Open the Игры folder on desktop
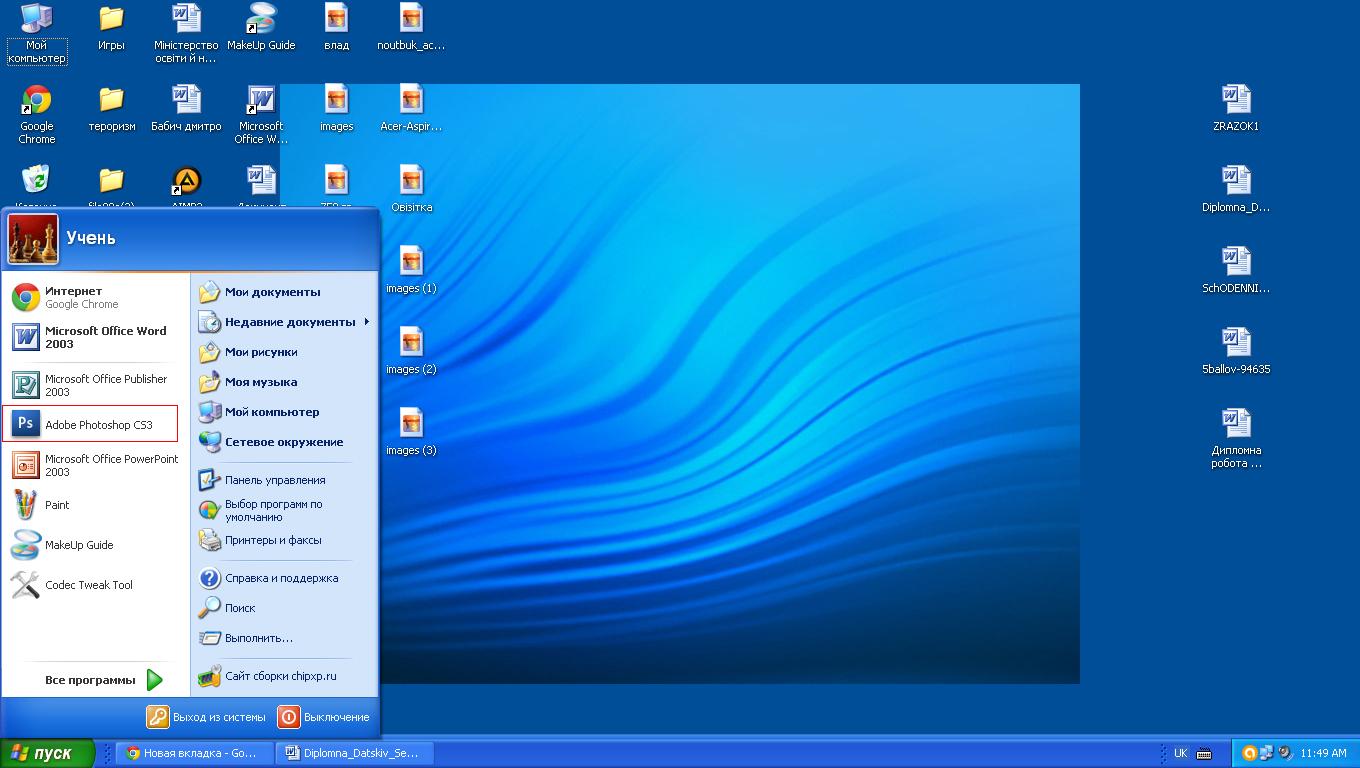Viewport: 1360px width, 768px height. (111, 29)
